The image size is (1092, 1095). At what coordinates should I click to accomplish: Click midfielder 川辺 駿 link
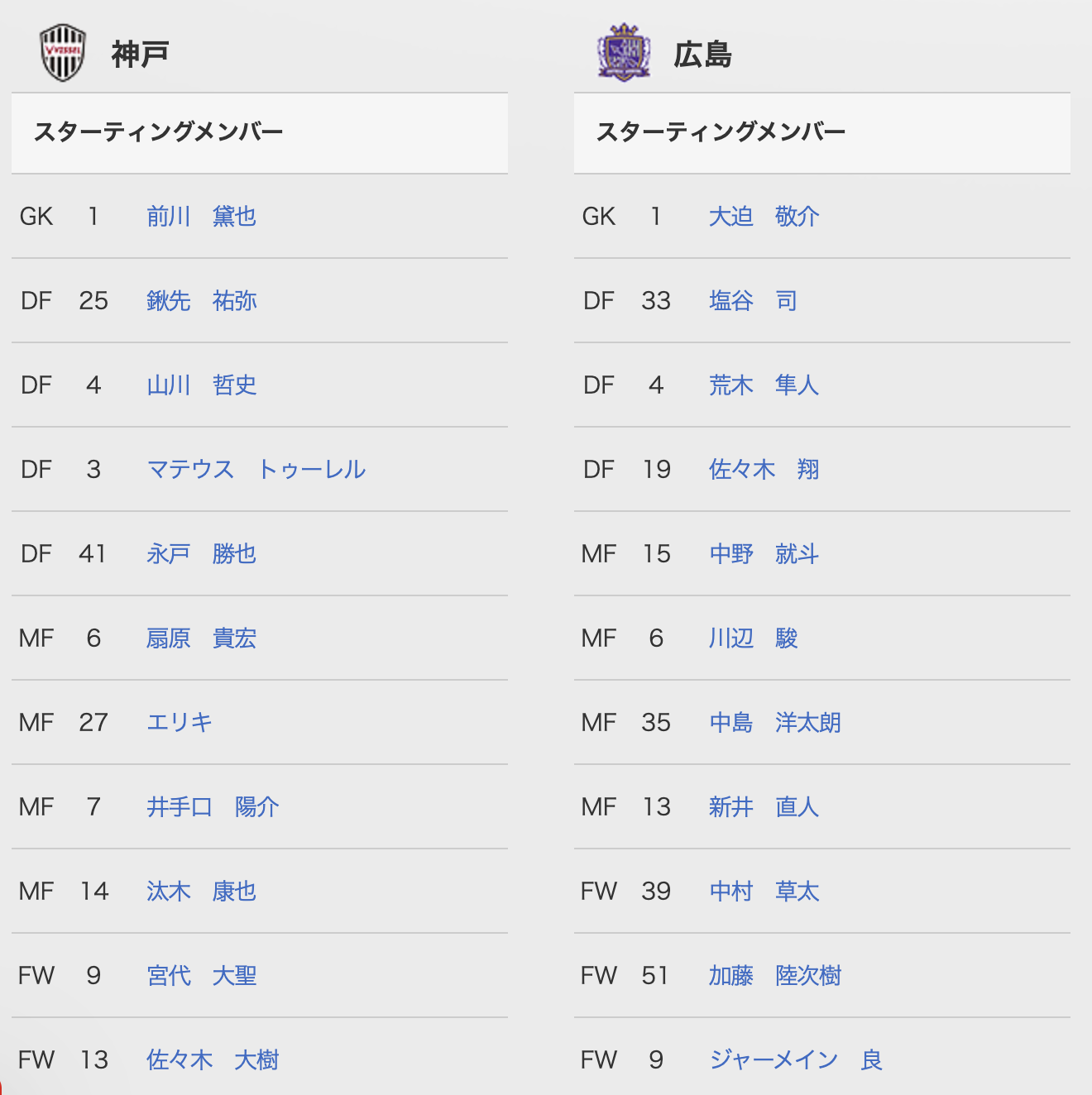pos(753,638)
